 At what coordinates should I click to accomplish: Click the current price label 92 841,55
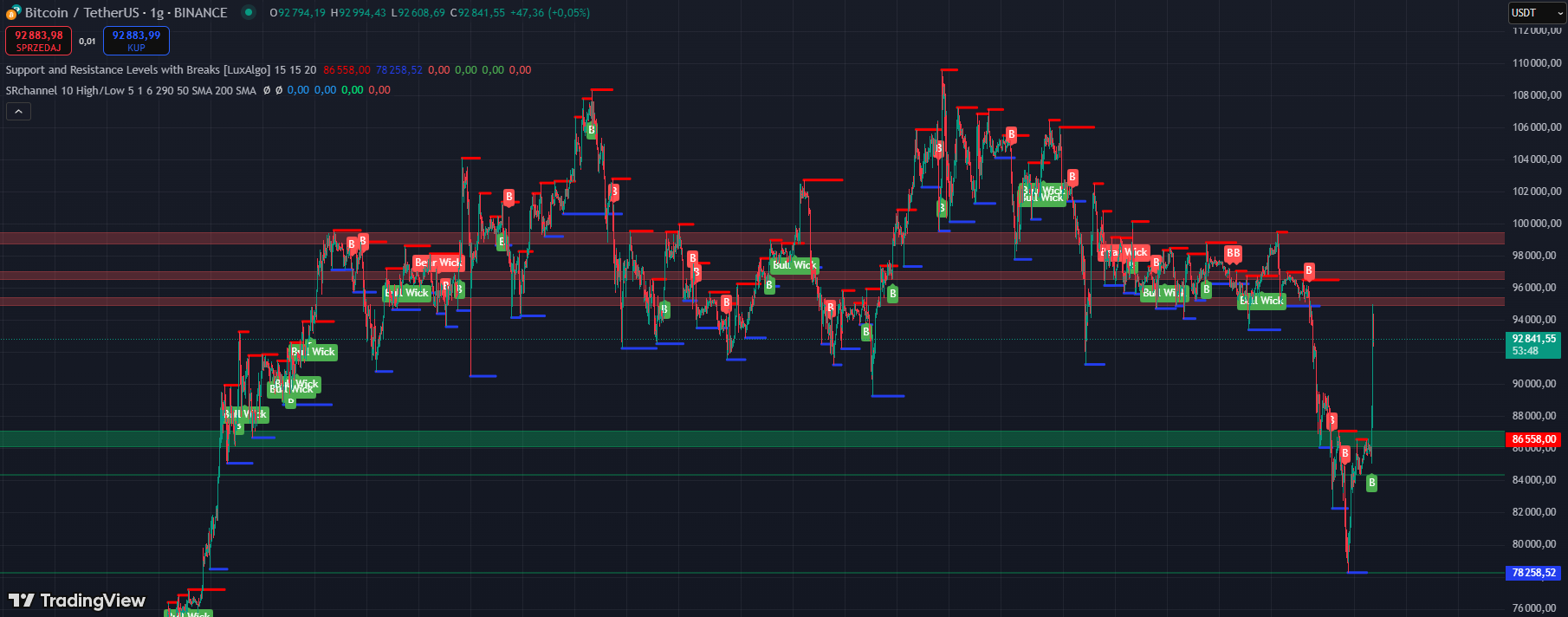point(1534,339)
